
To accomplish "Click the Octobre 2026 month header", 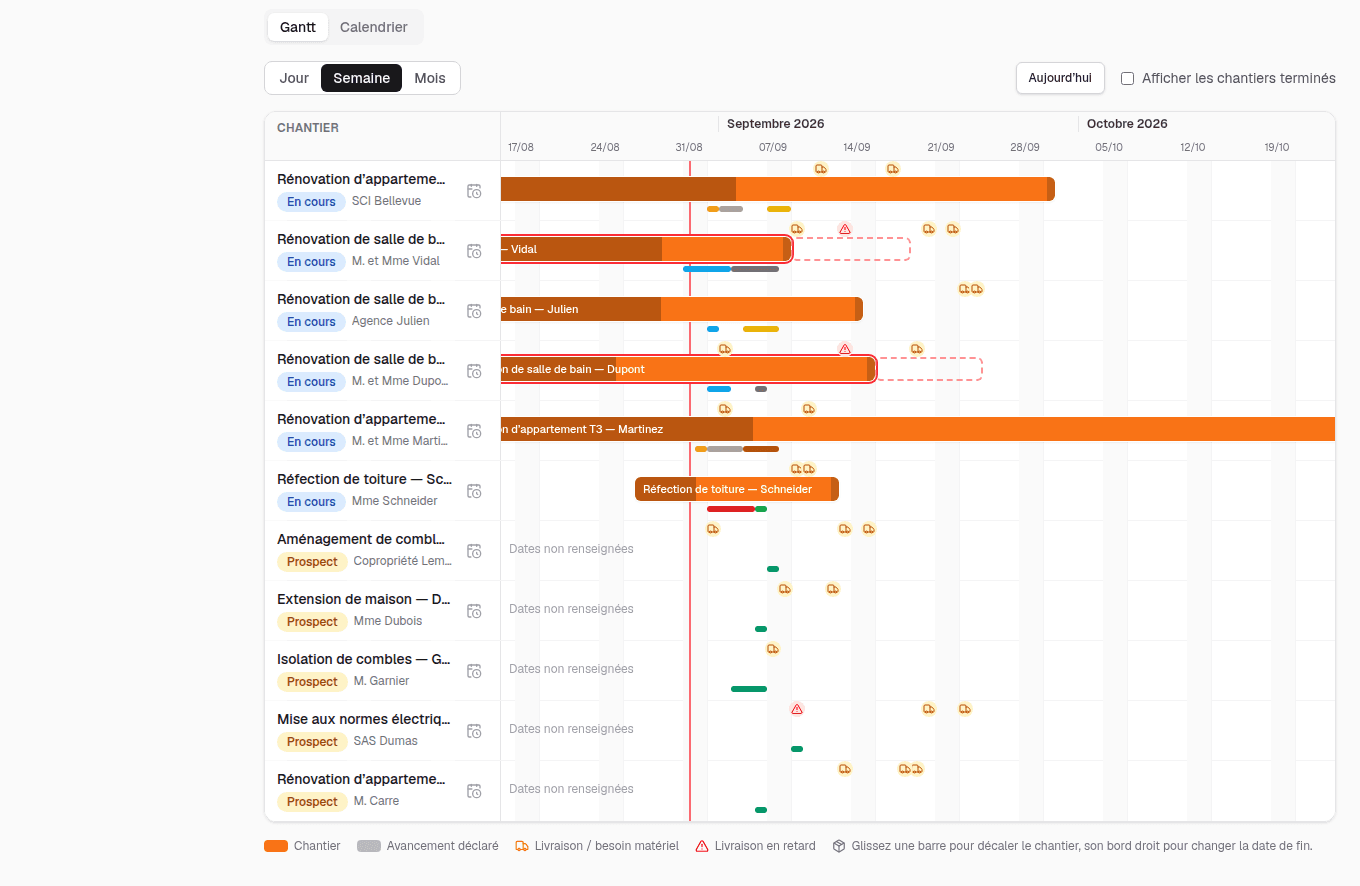I will click(1127, 124).
